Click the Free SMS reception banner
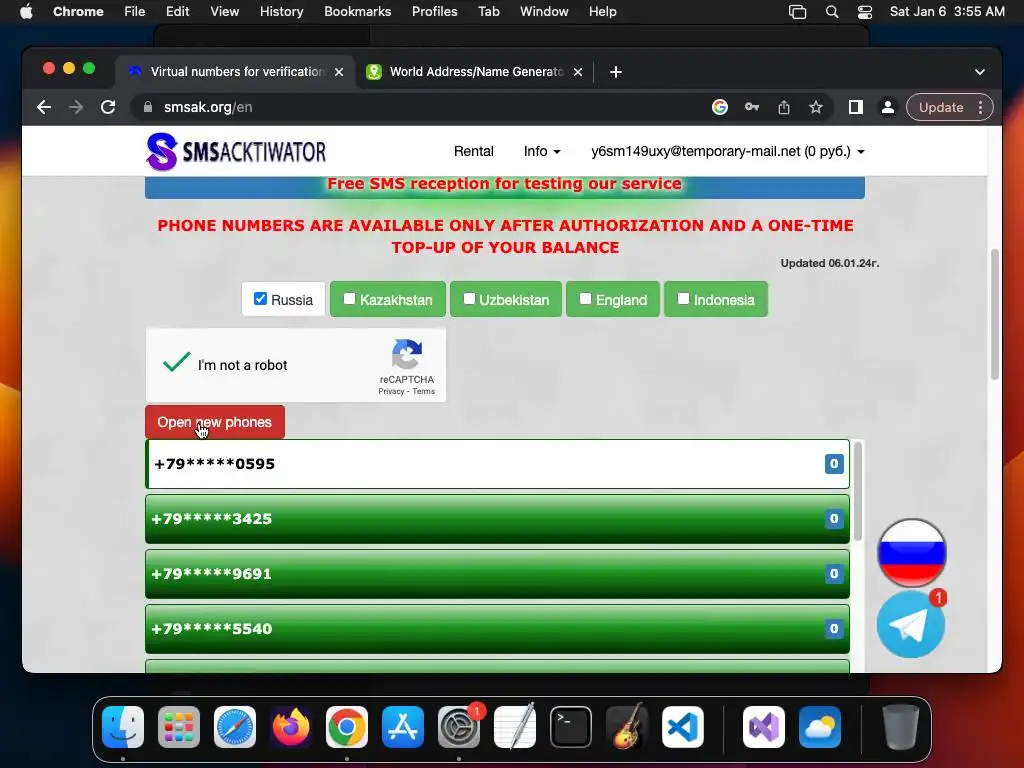Screen dimensions: 1024x768 (x=505, y=185)
